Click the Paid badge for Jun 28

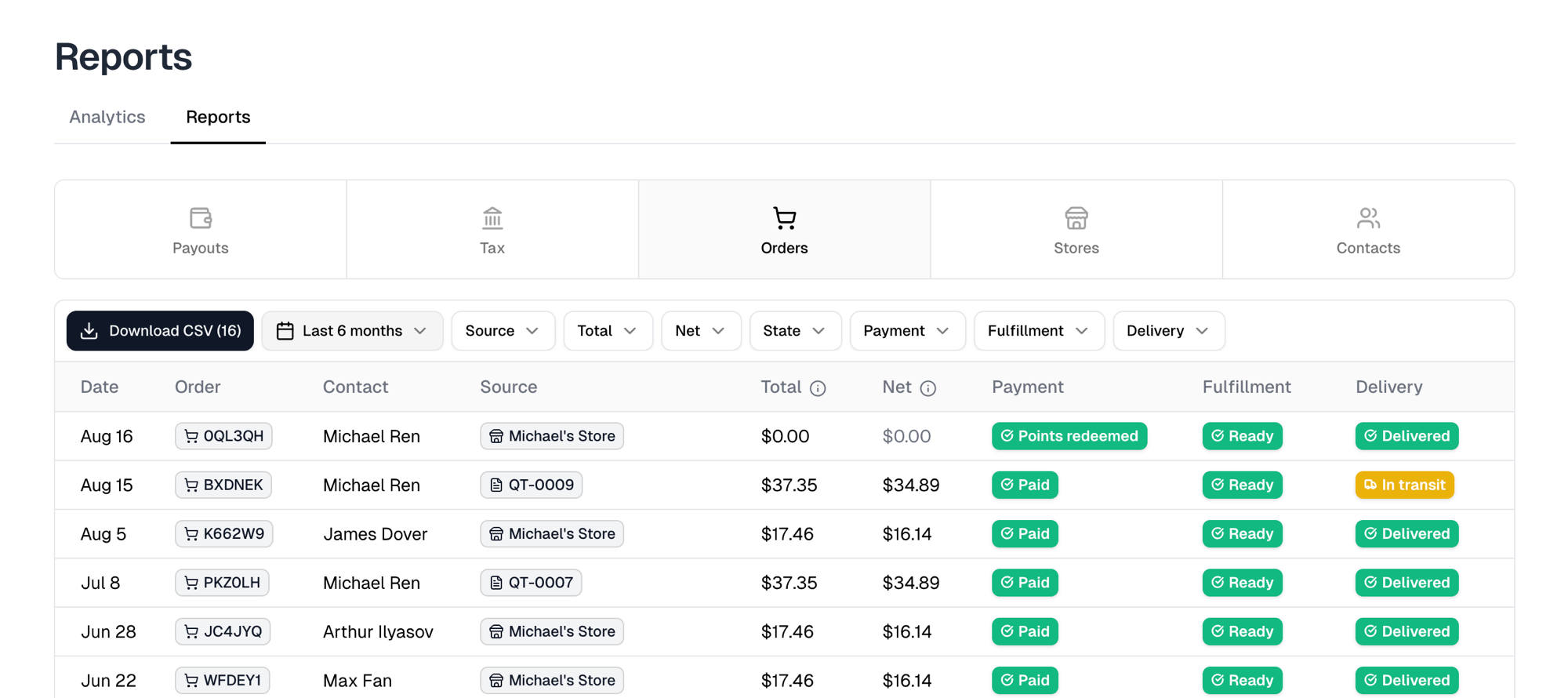[x=1025, y=631]
